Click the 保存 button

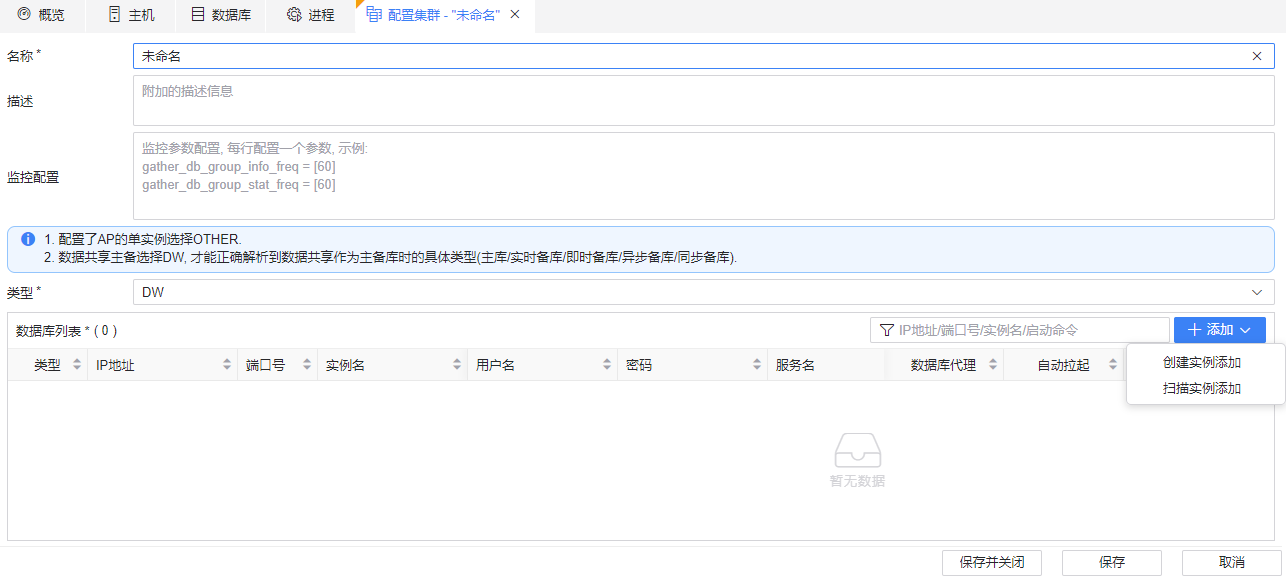tap(1112, 562)
